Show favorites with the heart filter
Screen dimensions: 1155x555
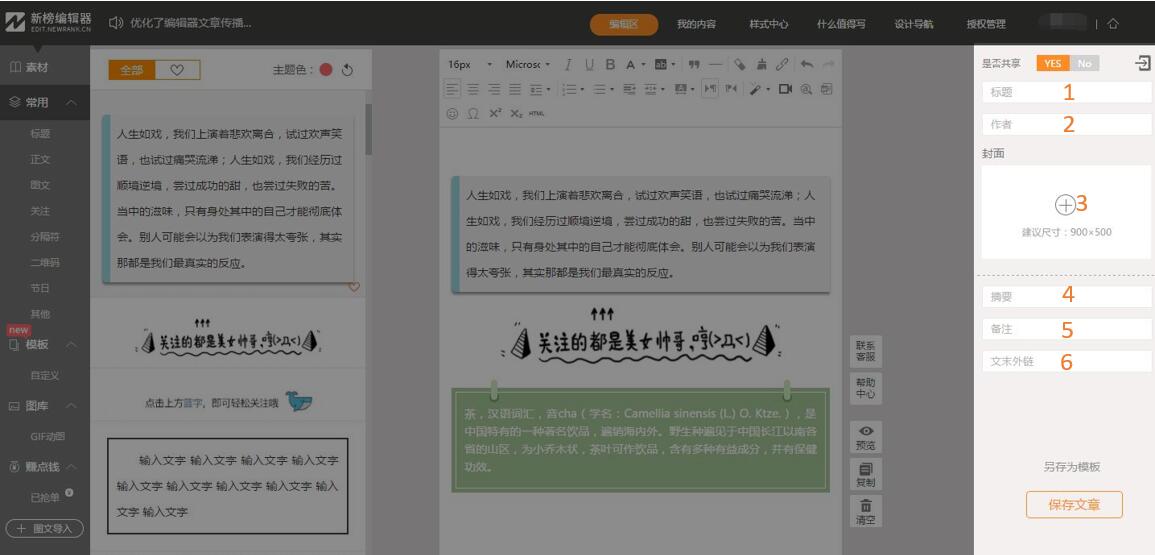(x=177, y=70)
